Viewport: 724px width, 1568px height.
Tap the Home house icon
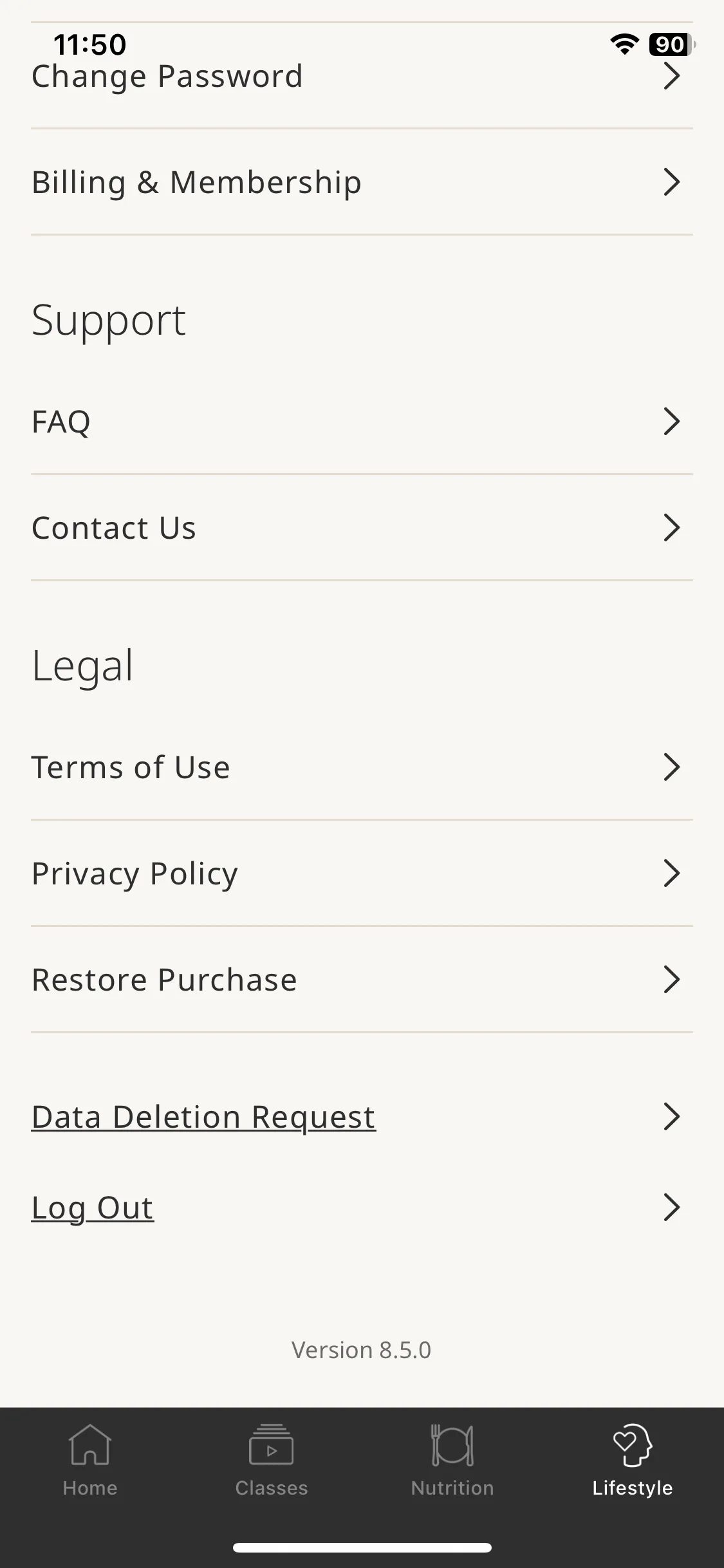click(x=90, y=1444)
